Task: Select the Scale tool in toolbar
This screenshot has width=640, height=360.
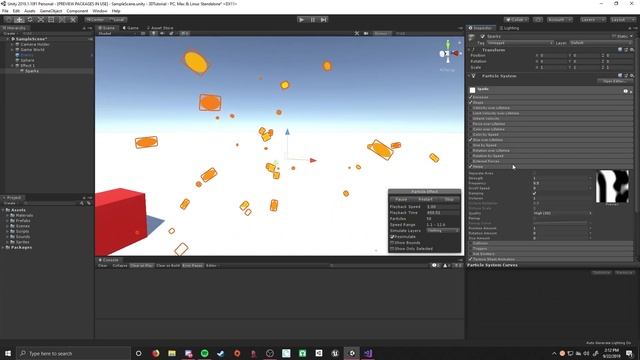Action: (x=40, y=20)
